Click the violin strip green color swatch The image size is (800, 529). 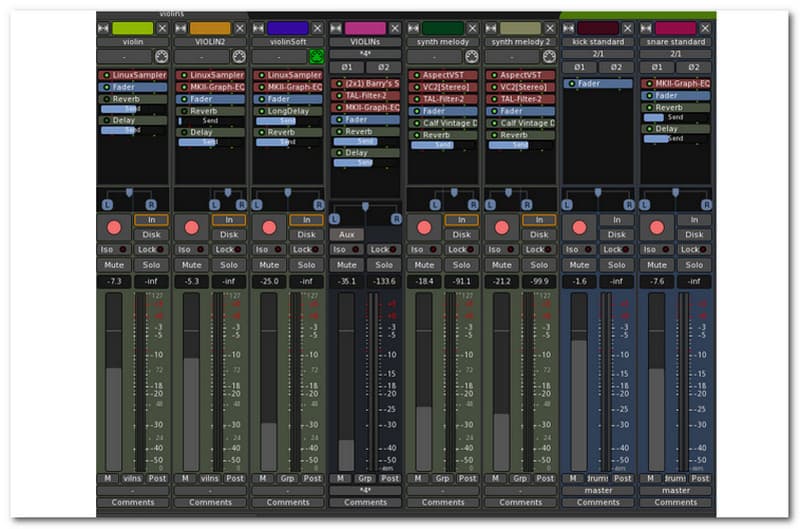click(133, 28)
